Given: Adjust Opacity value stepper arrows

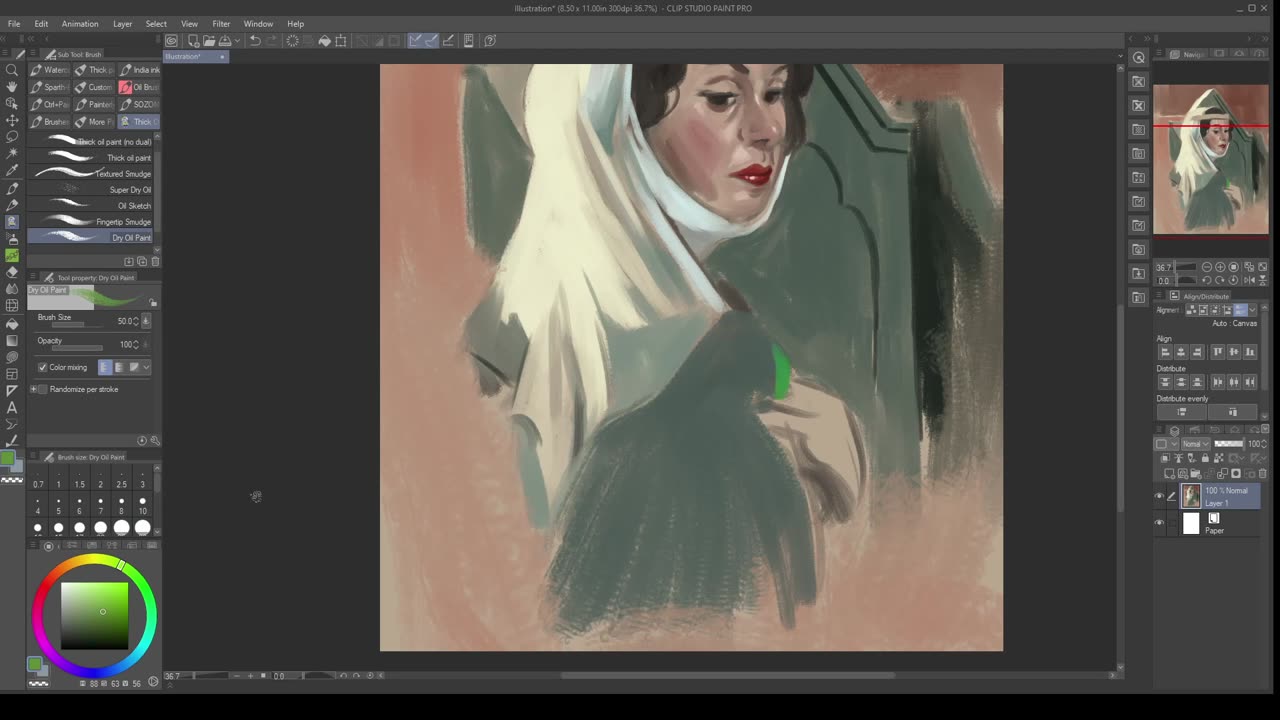Looking at the screenshot, I should [x=136, y=344].
